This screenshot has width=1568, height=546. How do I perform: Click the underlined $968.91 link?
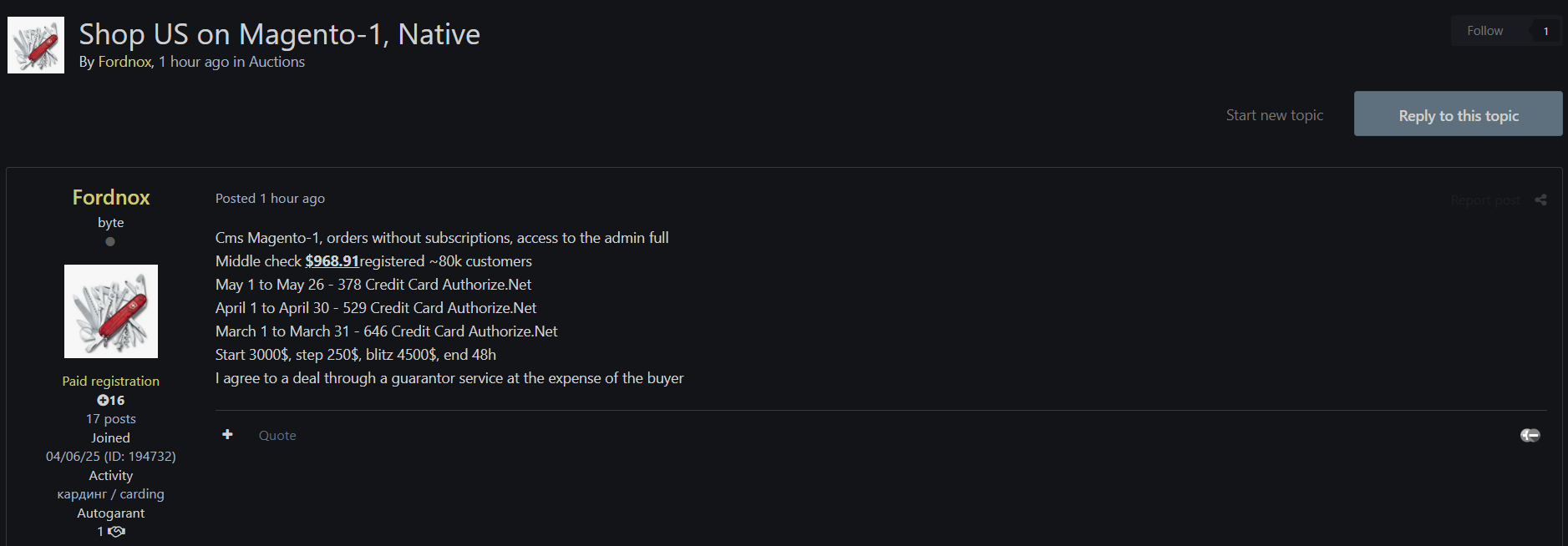pyautogui.click(x=332, y=261)
